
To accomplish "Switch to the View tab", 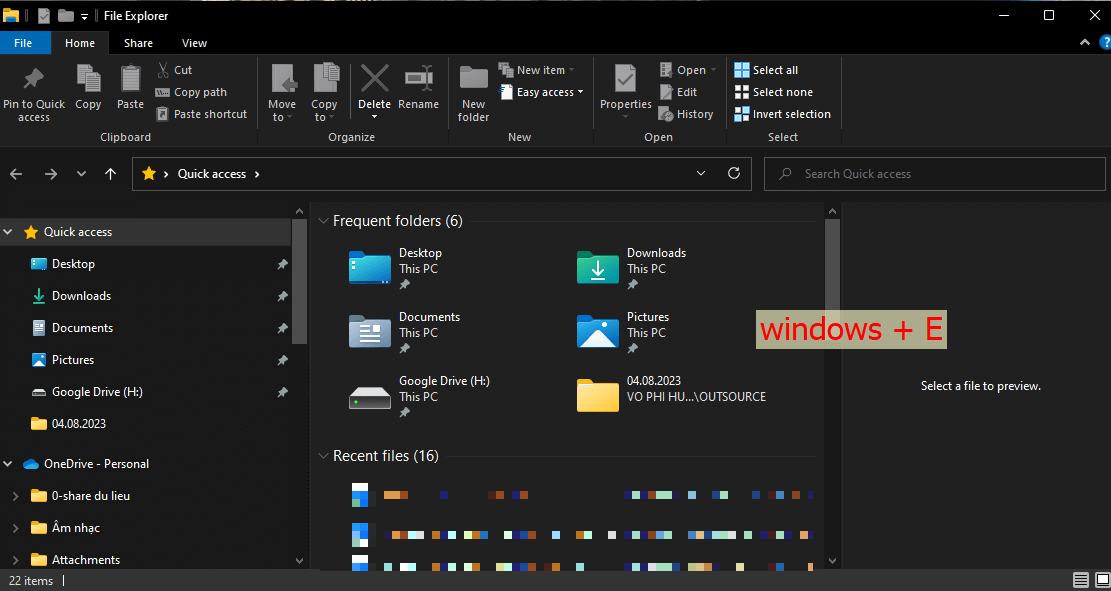I will click(194, 43).
